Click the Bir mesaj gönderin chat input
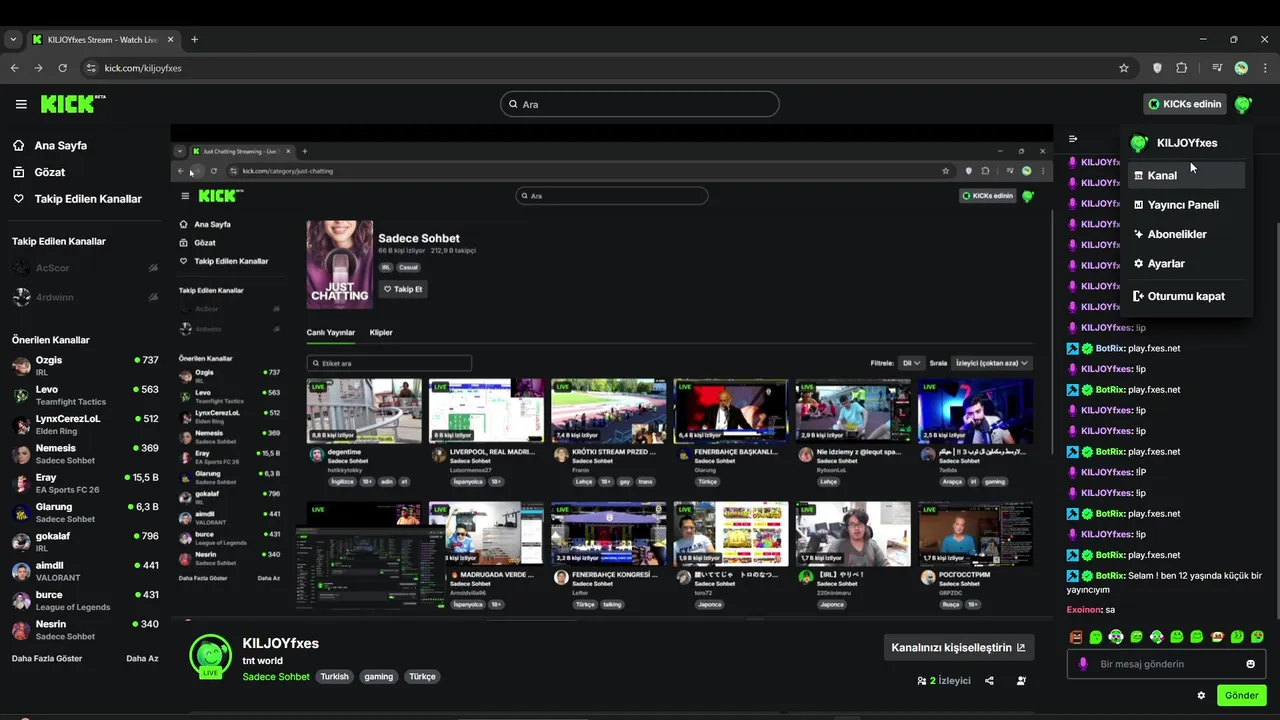 [1167, 664]
